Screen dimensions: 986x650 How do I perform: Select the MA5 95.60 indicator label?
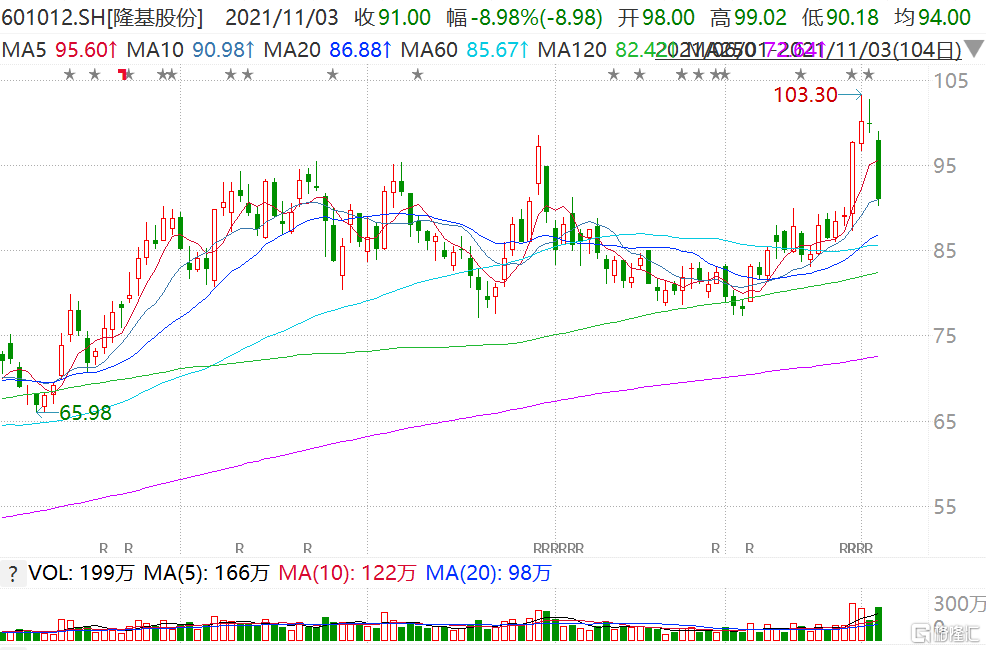pyautogui.click(x=59, y=49)
